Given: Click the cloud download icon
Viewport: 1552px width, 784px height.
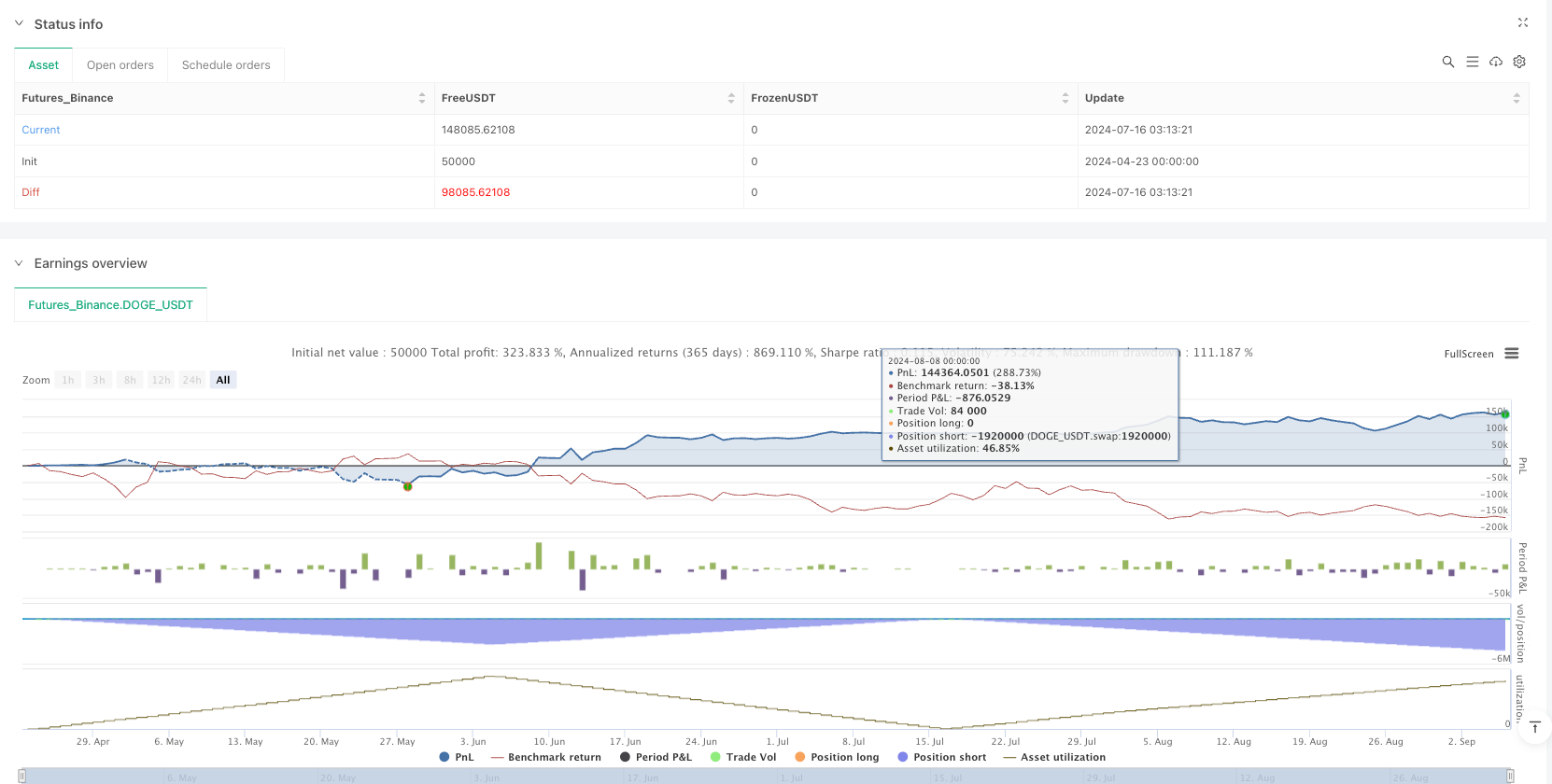Looking at the screenshot, I should pos(1496,62).
